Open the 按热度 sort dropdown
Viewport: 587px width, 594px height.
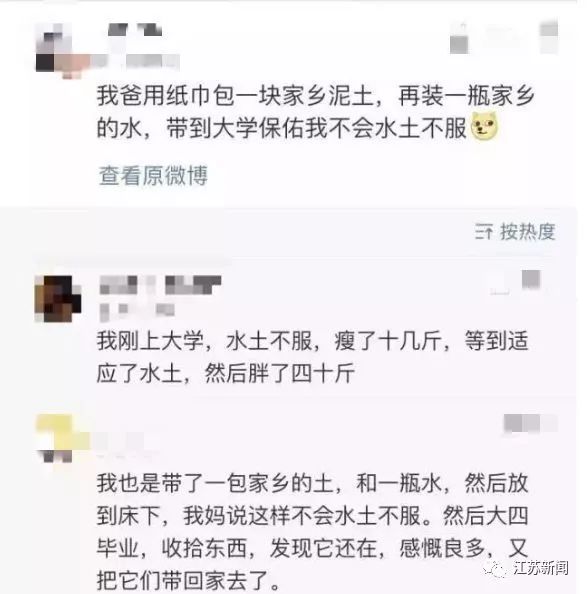(x=515, y=231)
